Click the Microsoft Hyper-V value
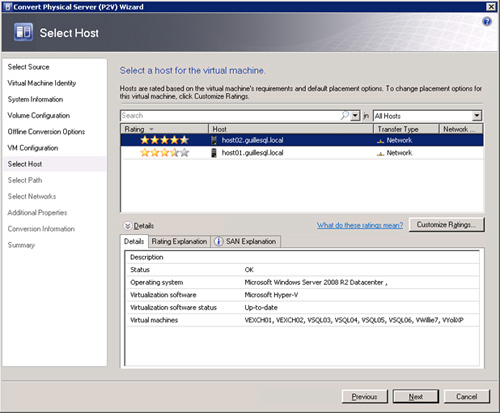Screen dimensions: 500x413 click(271, 295)
